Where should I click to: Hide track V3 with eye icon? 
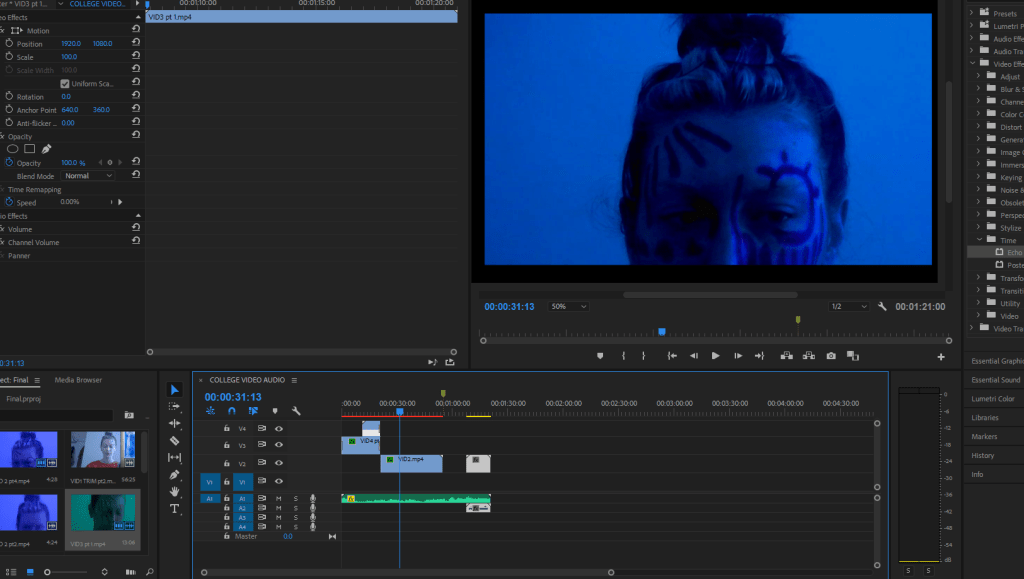279,446
